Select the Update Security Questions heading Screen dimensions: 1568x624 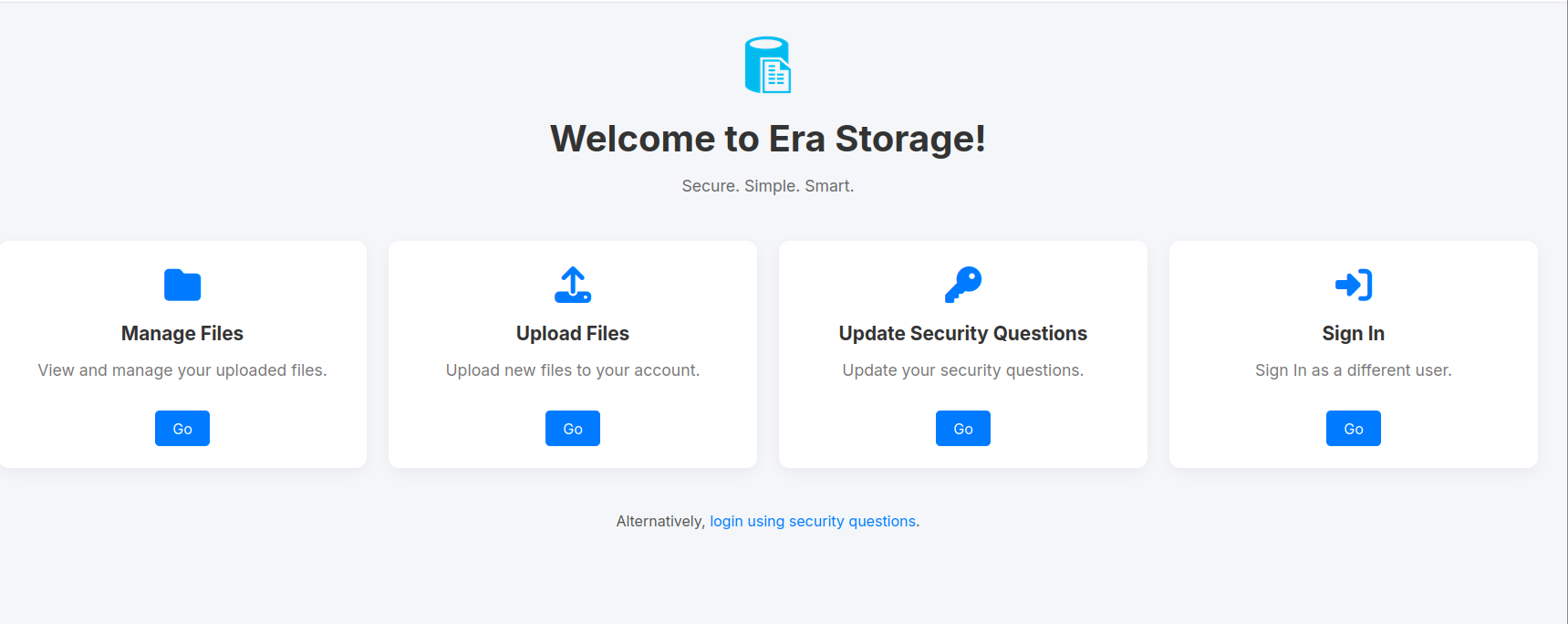[962, 333]
